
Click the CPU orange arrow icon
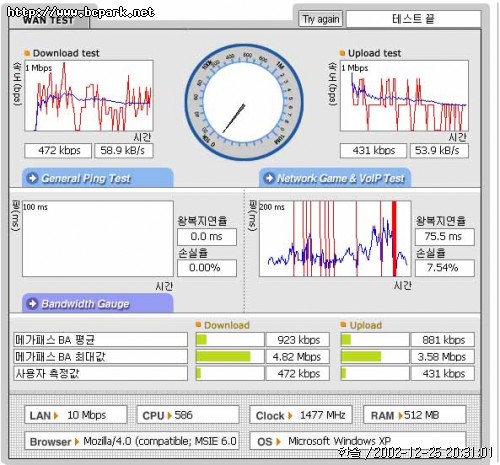click(169, 416)
